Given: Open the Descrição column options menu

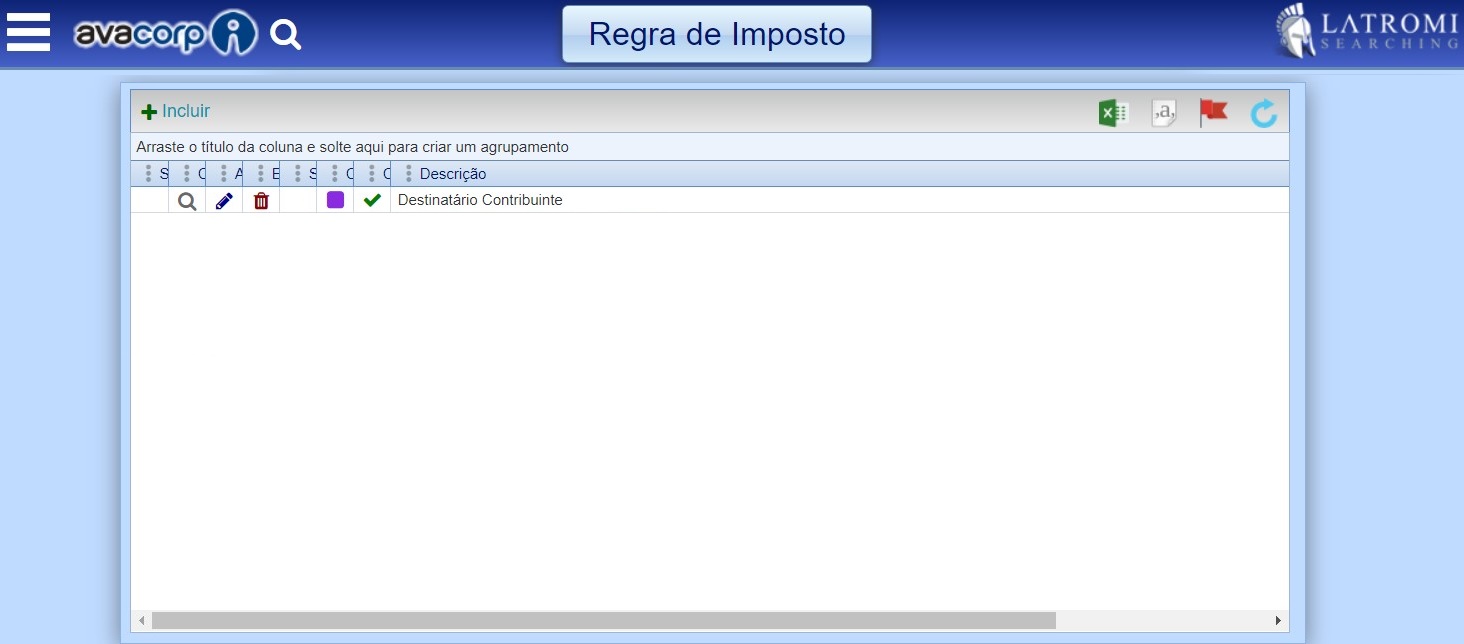Looking at the screenshot, I should 408,174.
